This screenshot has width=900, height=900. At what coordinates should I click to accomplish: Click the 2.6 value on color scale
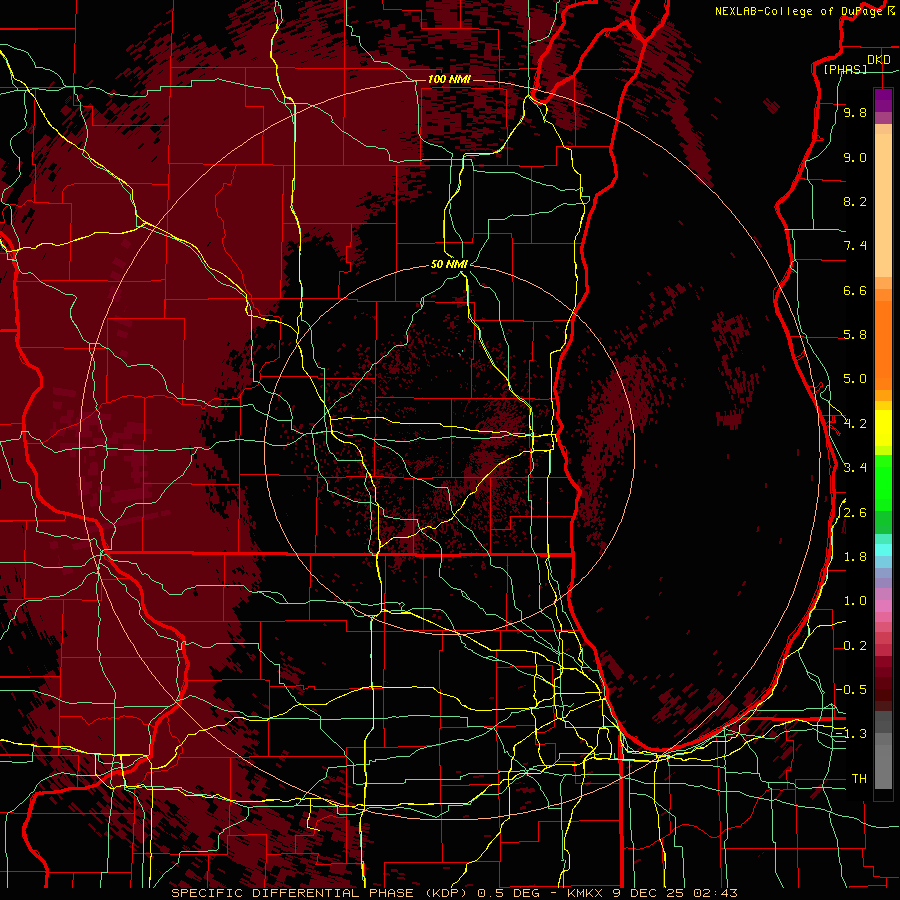pos(855,513)
